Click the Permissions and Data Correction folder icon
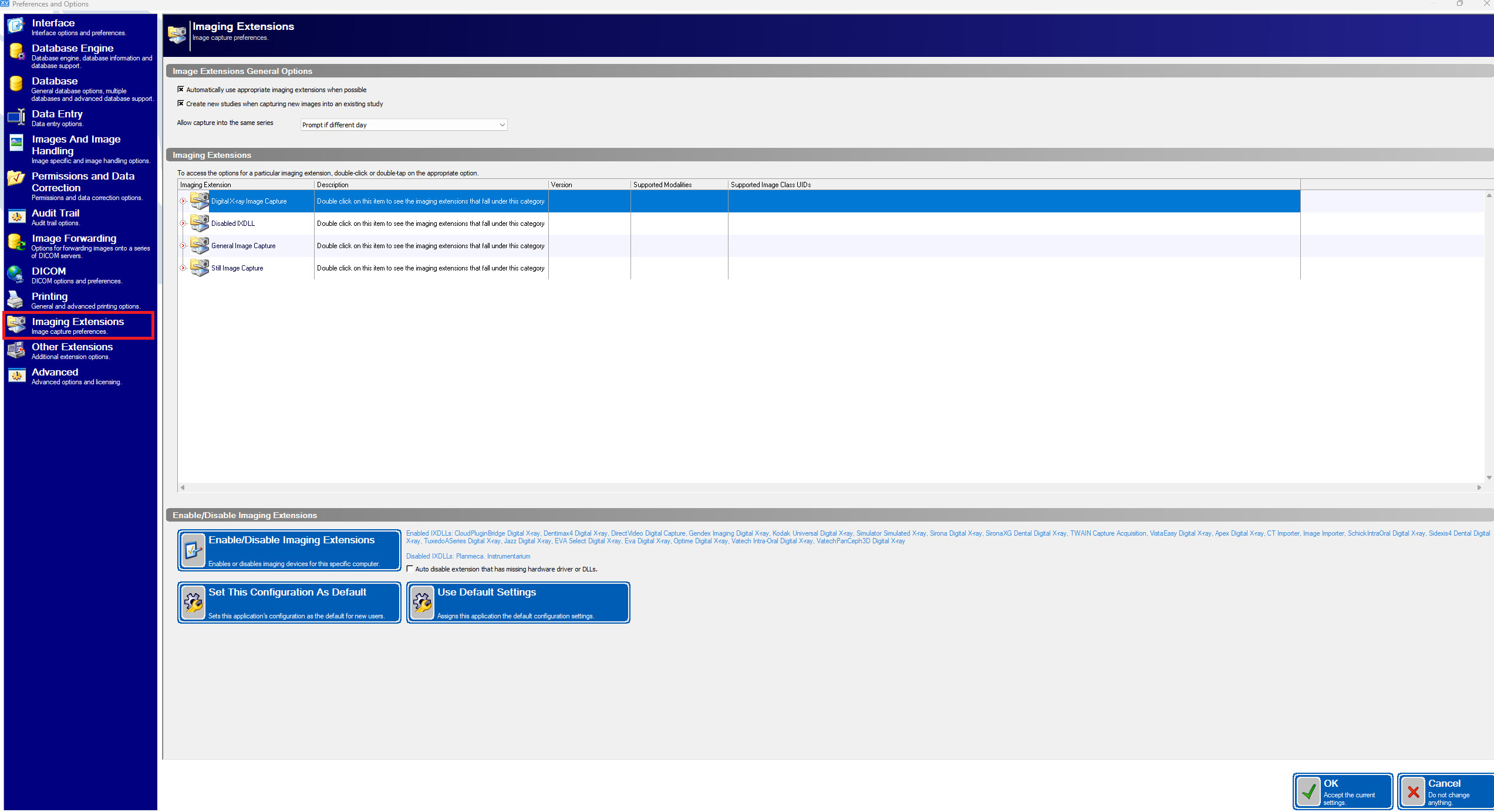This screenshot has height=812, width=1494. [x=16, y=178]
